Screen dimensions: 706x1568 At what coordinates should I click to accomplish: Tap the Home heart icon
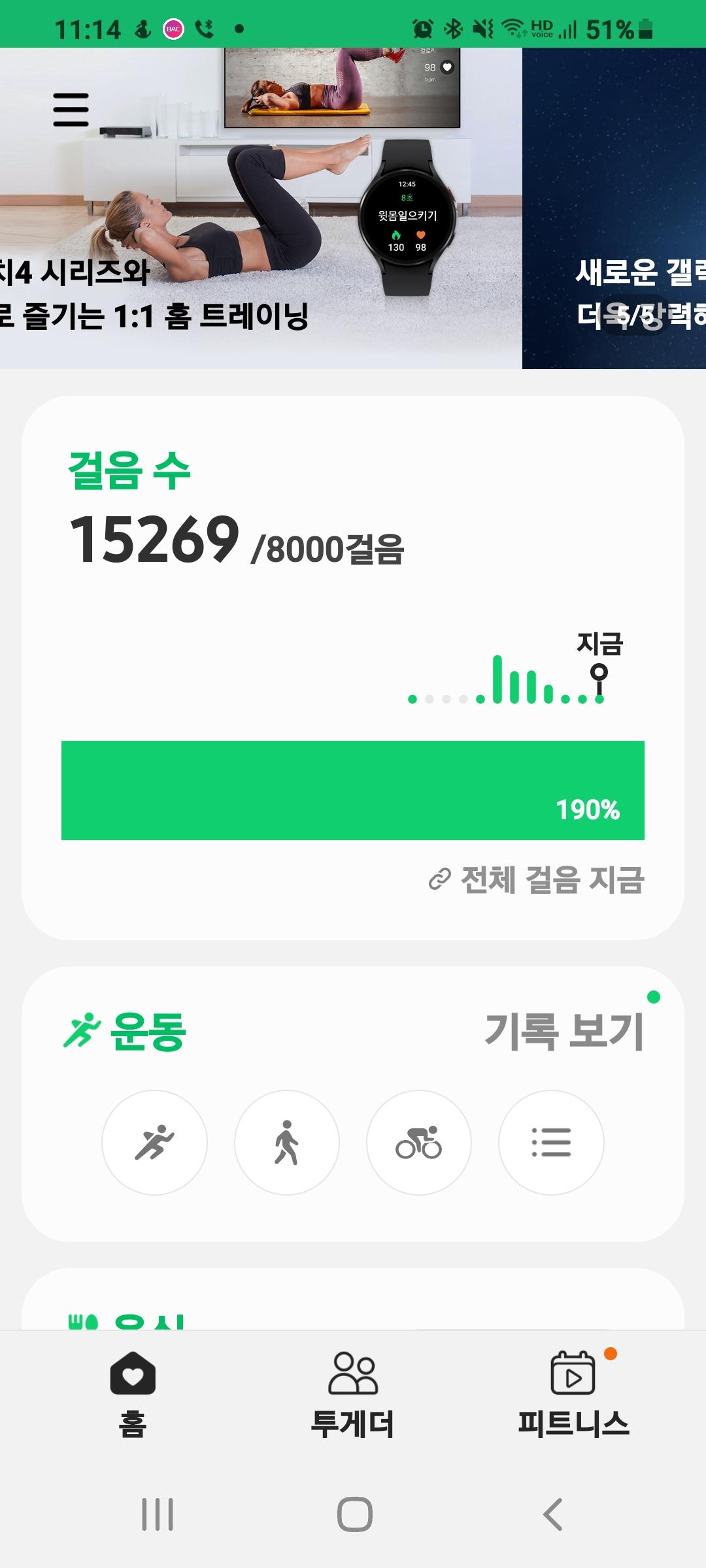coord(133,1372)
